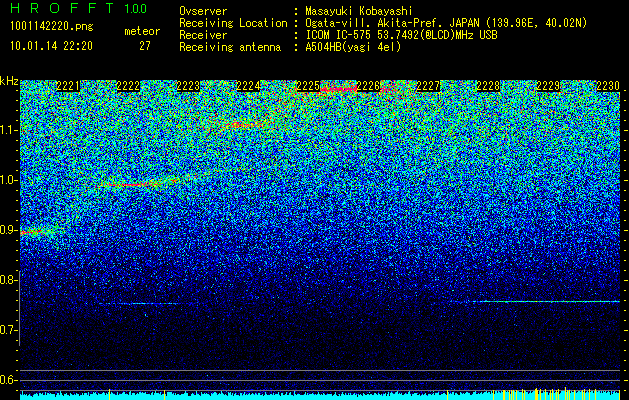Screen dimensions: 629x400
Task: Click the 2224 time marker
Action: point(248,86)
